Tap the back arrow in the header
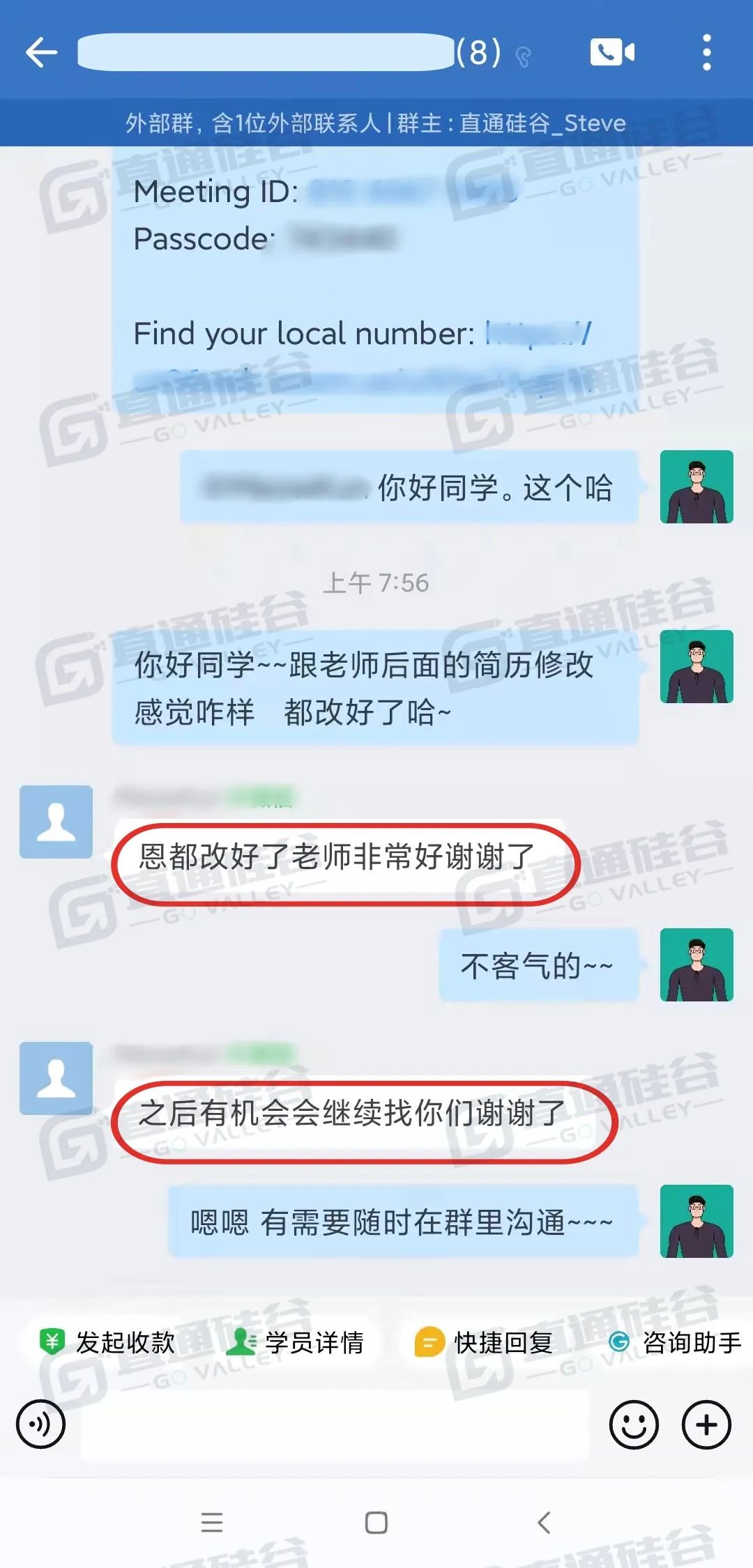This screenshot has width=753, height=1568. coord(41,52)
